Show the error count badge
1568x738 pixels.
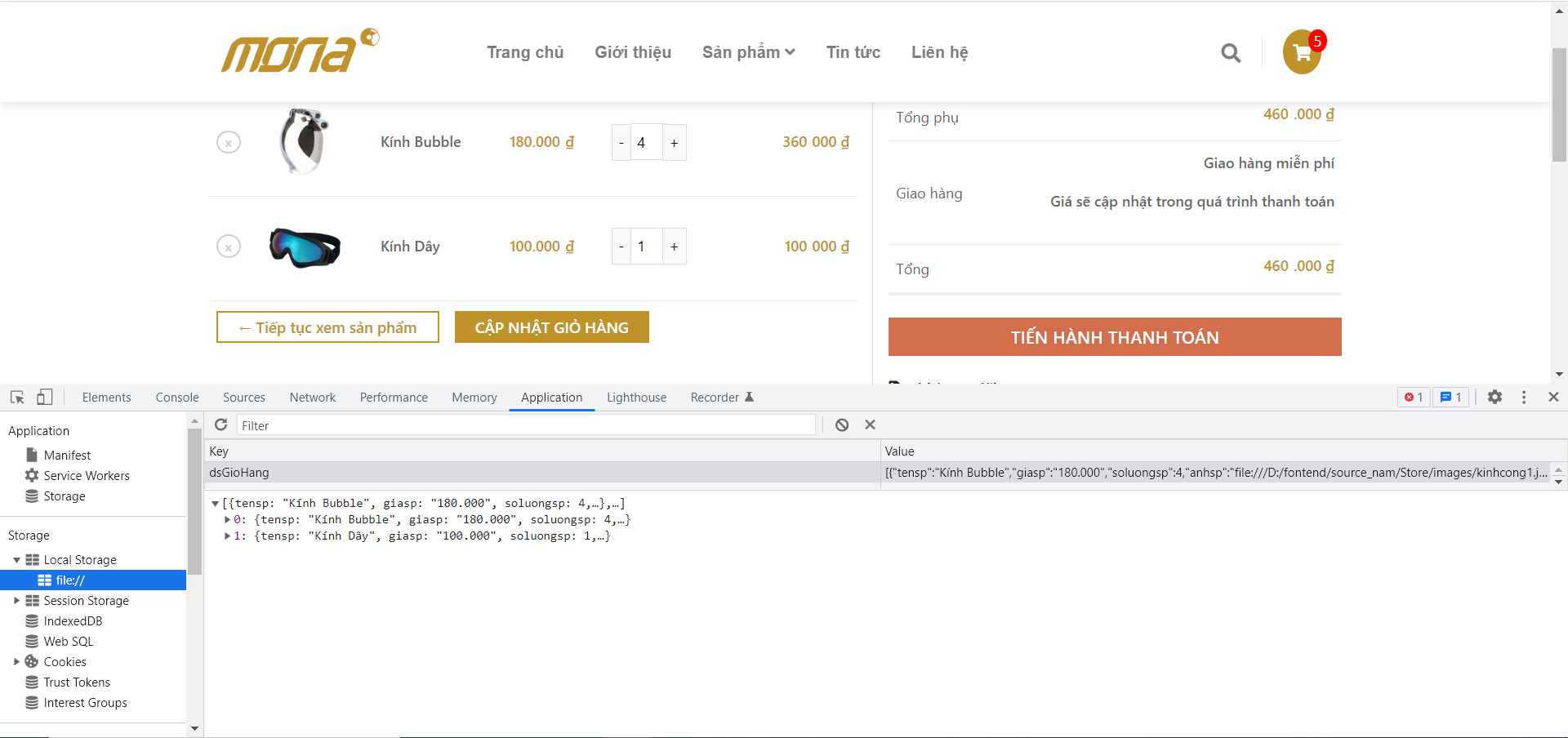coord(1414,398)
